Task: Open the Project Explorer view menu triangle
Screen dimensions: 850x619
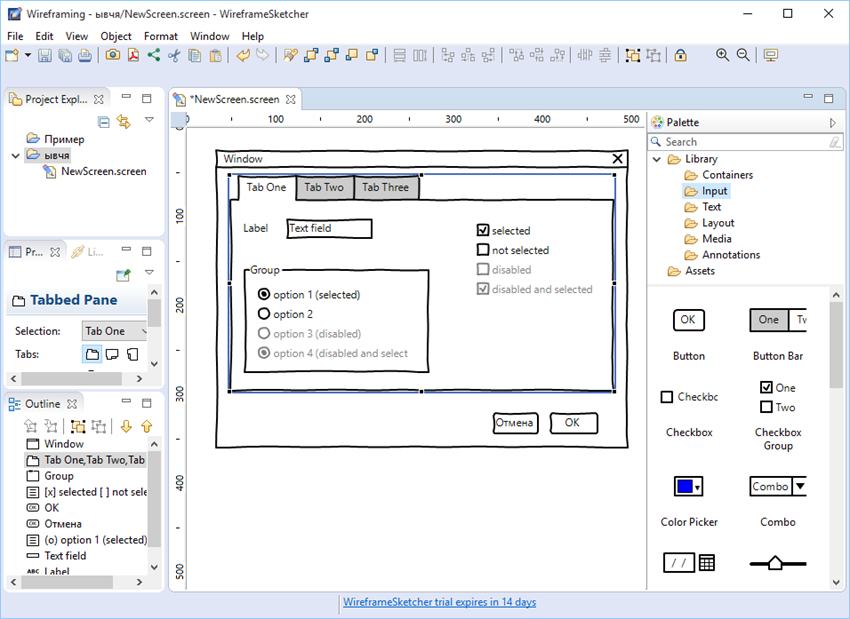Action: (x=149, y=119)
